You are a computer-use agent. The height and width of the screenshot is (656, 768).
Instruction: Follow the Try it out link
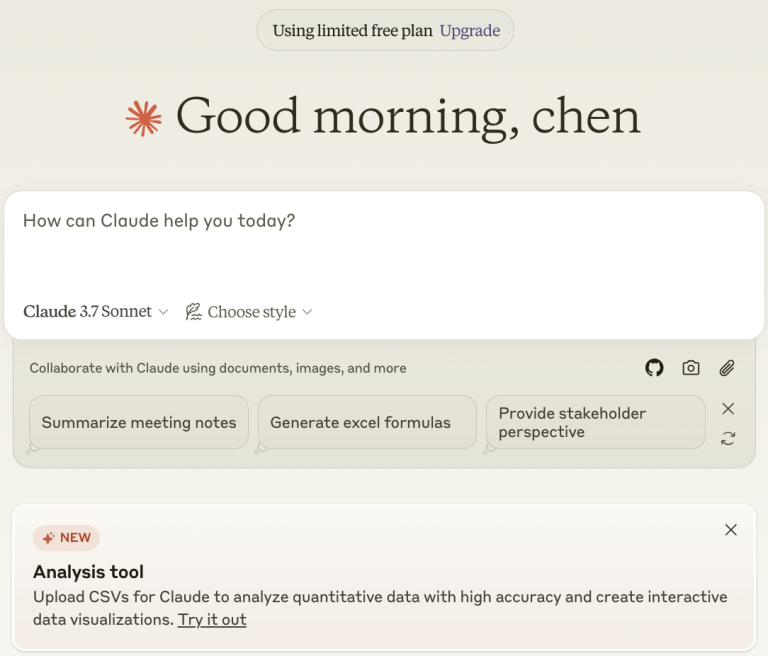[212, 620]
